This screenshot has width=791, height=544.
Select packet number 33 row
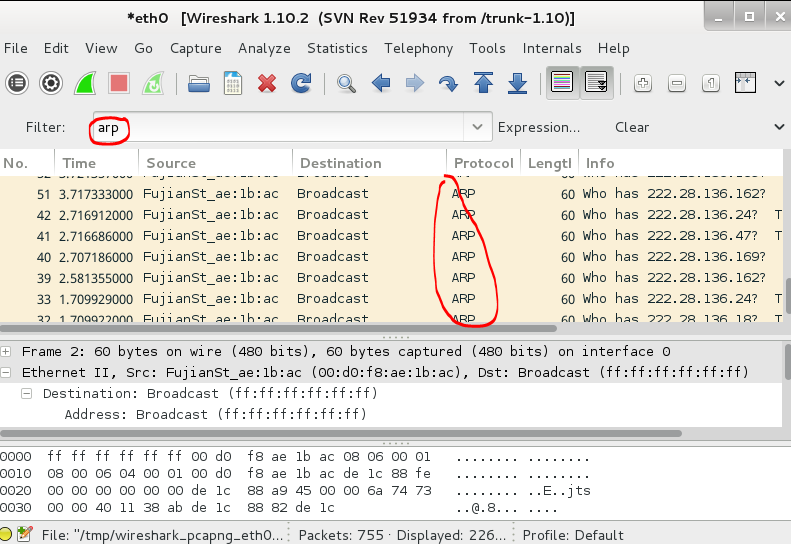[391, 299]
